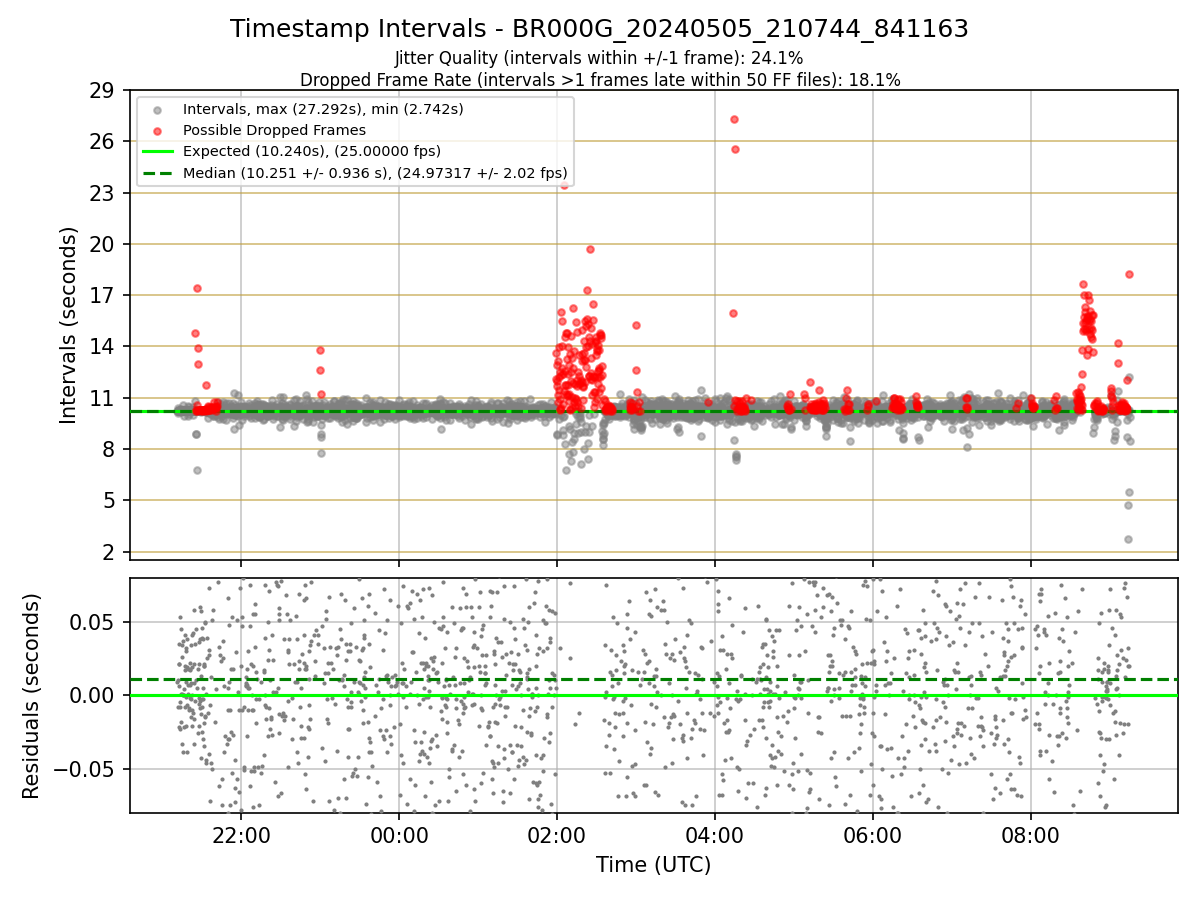Click the dashed green line sample in the legend

(157, 173)
